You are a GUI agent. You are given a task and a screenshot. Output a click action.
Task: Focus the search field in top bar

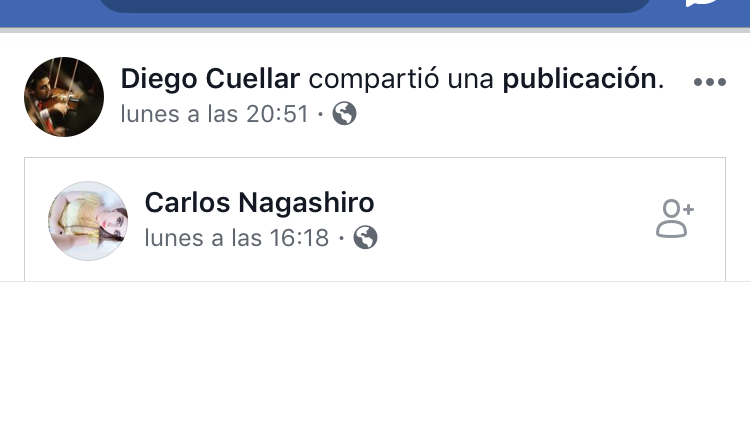pyautogui.click(x=375, y=6)
